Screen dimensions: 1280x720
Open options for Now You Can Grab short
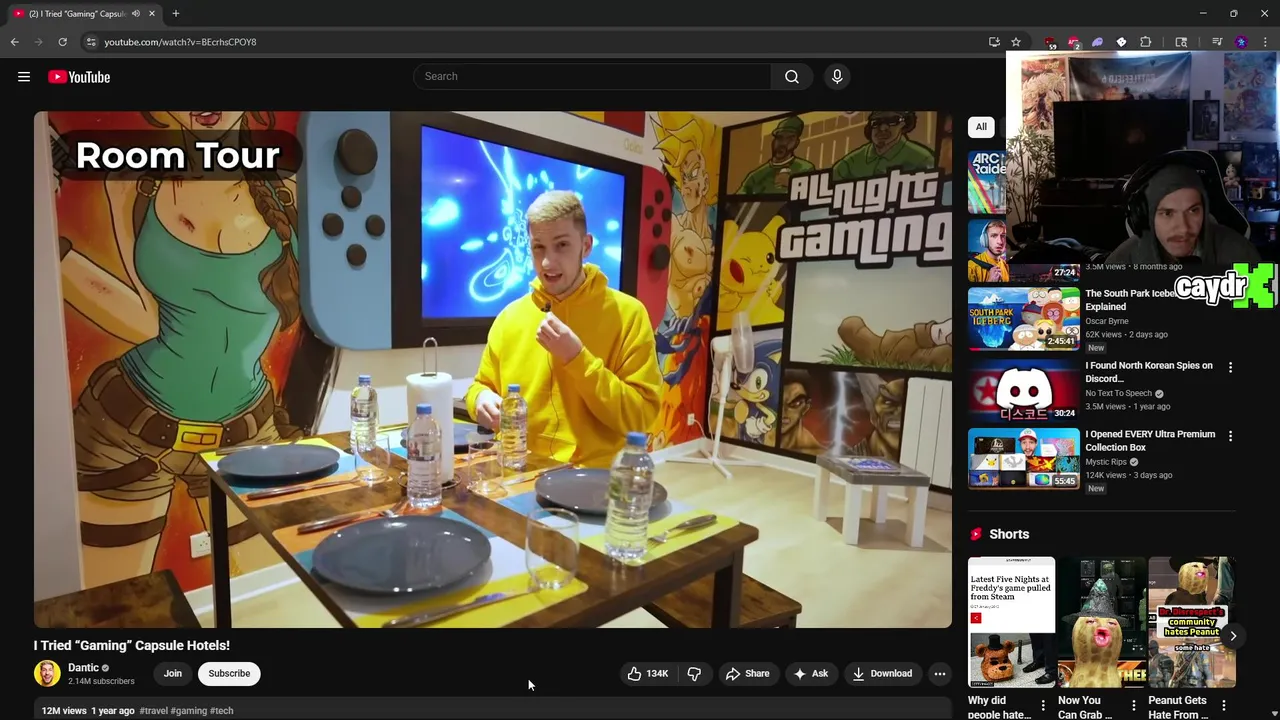click(x=1133, y=706)
